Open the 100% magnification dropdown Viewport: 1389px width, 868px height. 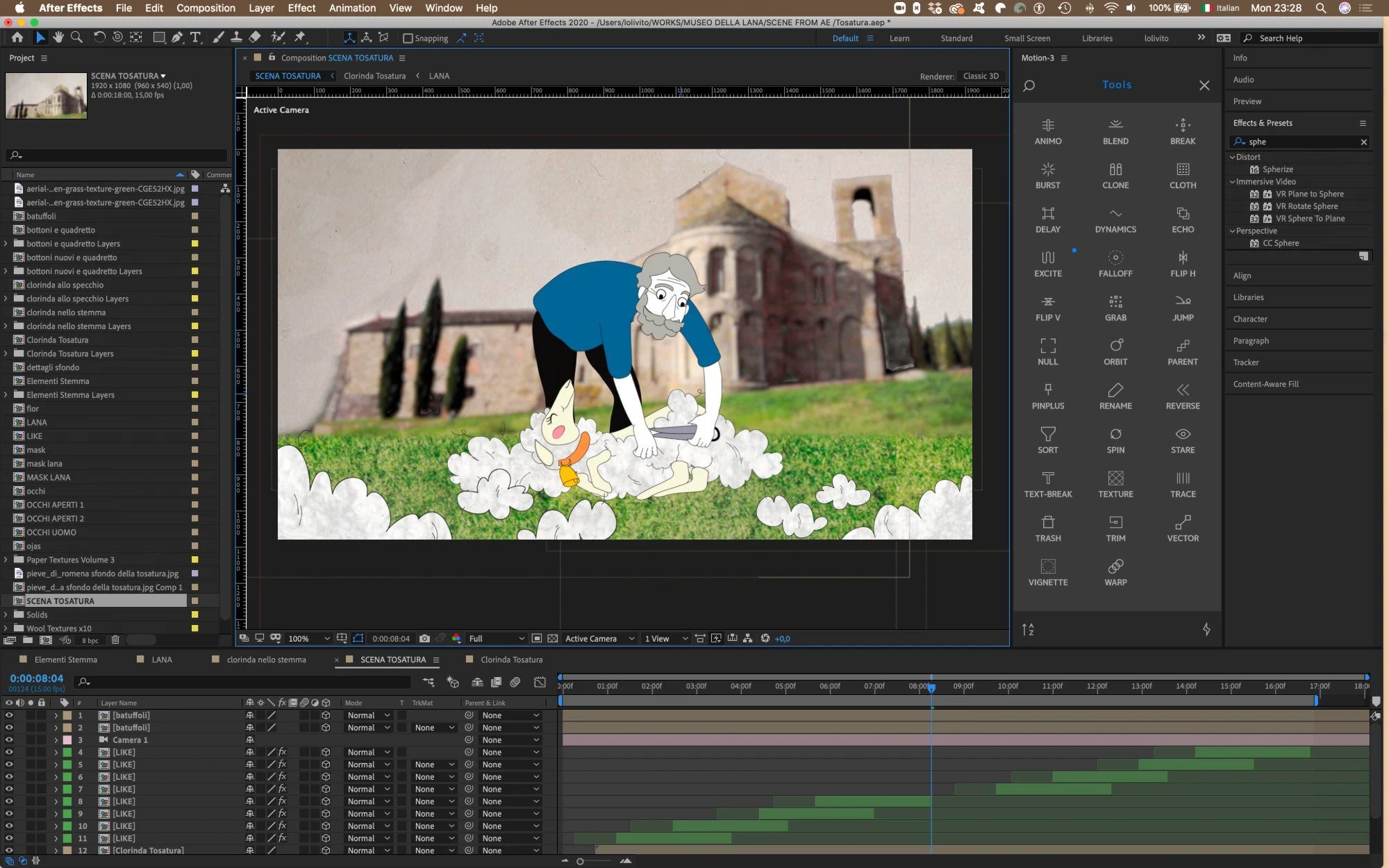[x=308, y=638]
